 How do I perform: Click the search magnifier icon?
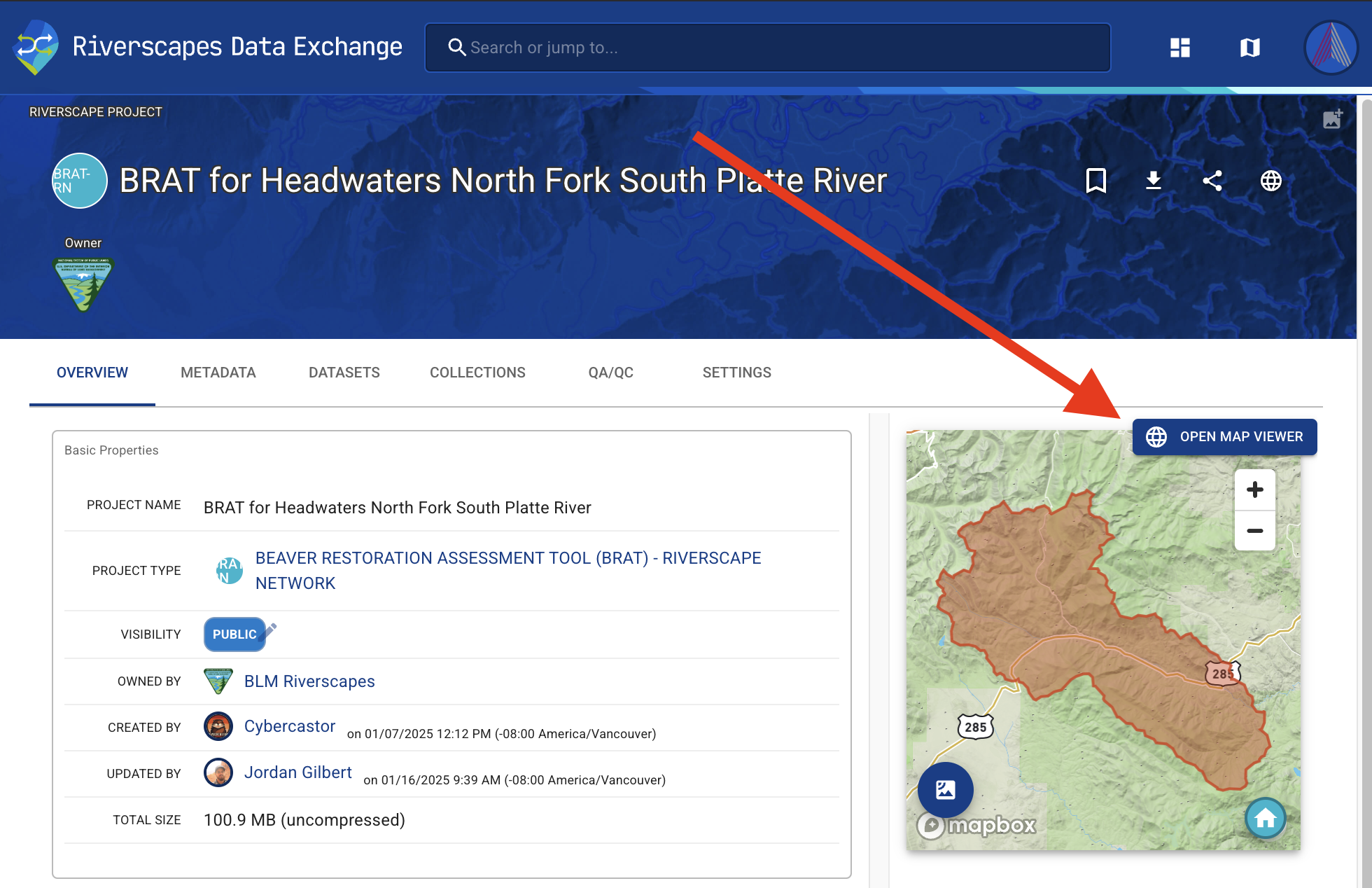(456, 48)
